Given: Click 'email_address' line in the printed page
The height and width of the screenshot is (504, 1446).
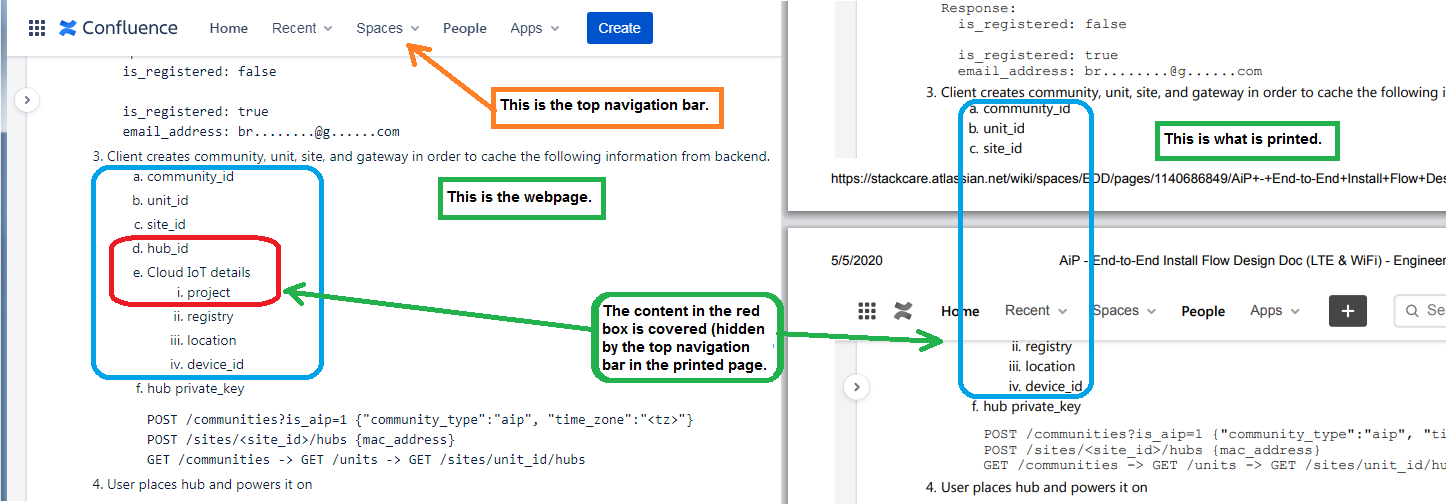Looking at the screenshot, I should coord(1110,71).
